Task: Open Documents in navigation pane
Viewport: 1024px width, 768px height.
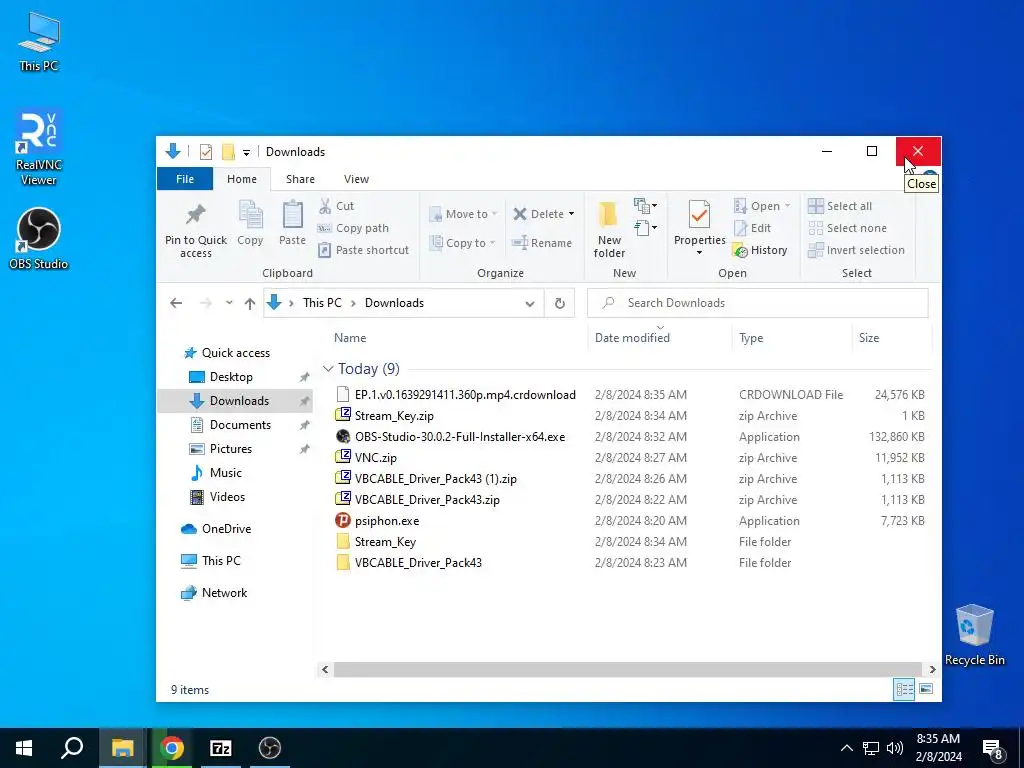Action: pyautogui.click(x=240, y=425)
